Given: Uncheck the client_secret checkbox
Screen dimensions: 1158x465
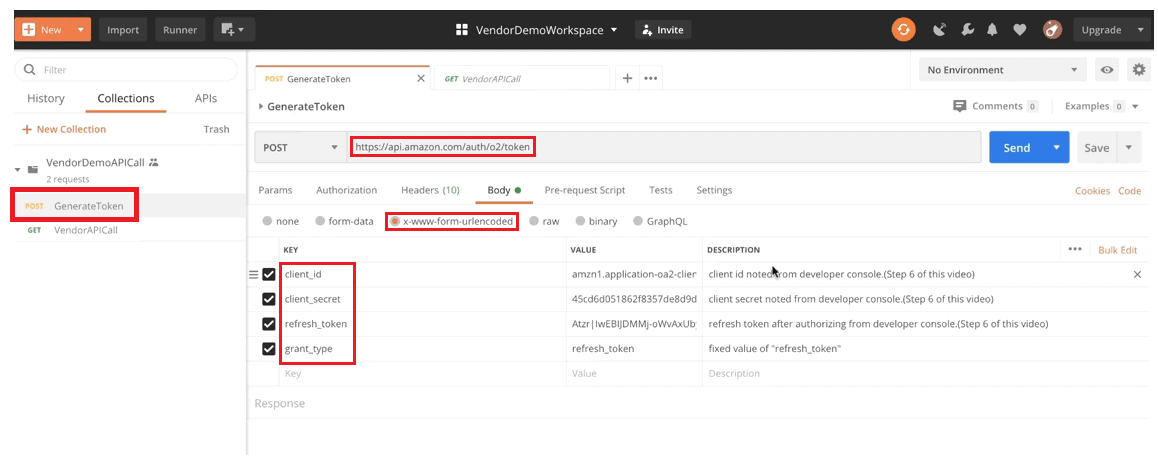Looking at the screenshot, I should point(269,300).
